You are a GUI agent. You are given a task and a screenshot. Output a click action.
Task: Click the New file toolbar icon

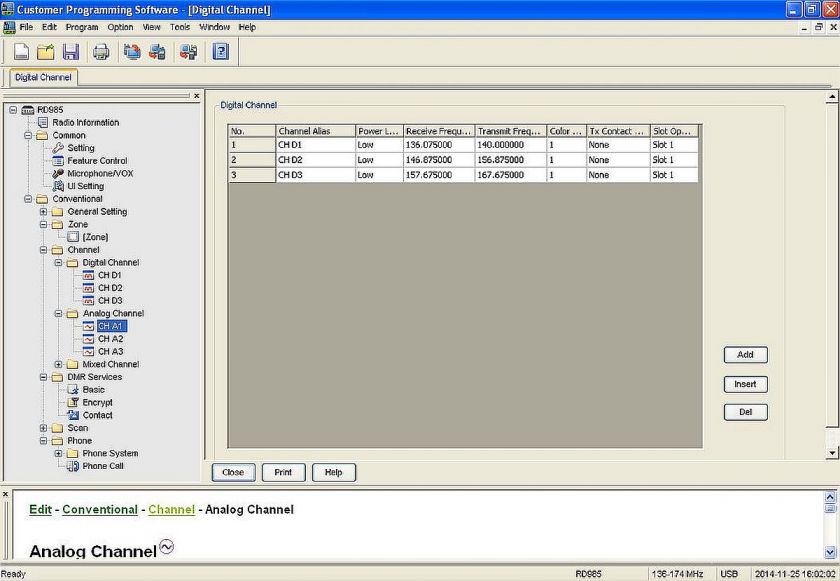tap(21, 51)
